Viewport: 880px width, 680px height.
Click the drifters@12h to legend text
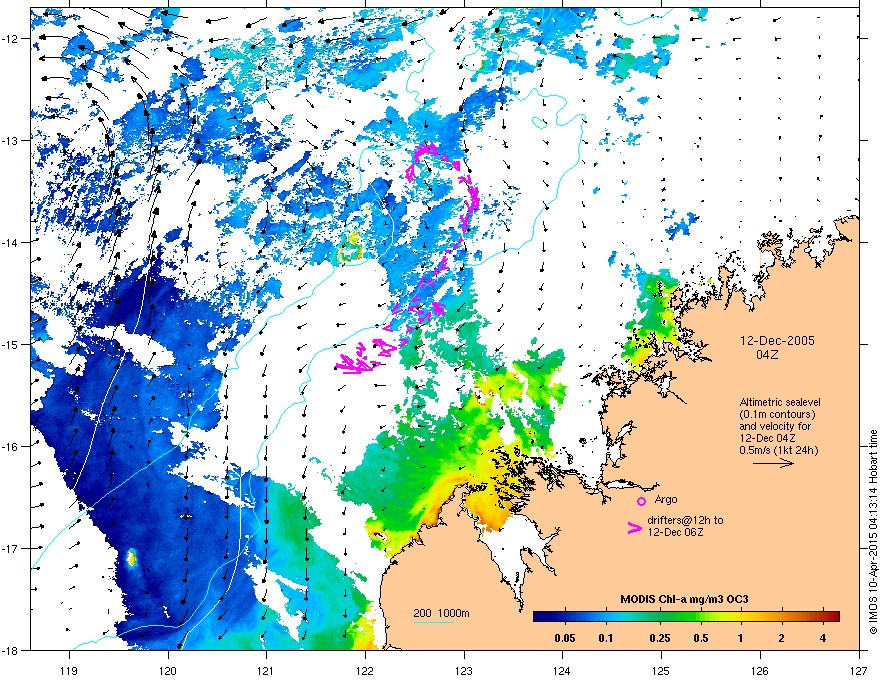pos(685,520)
